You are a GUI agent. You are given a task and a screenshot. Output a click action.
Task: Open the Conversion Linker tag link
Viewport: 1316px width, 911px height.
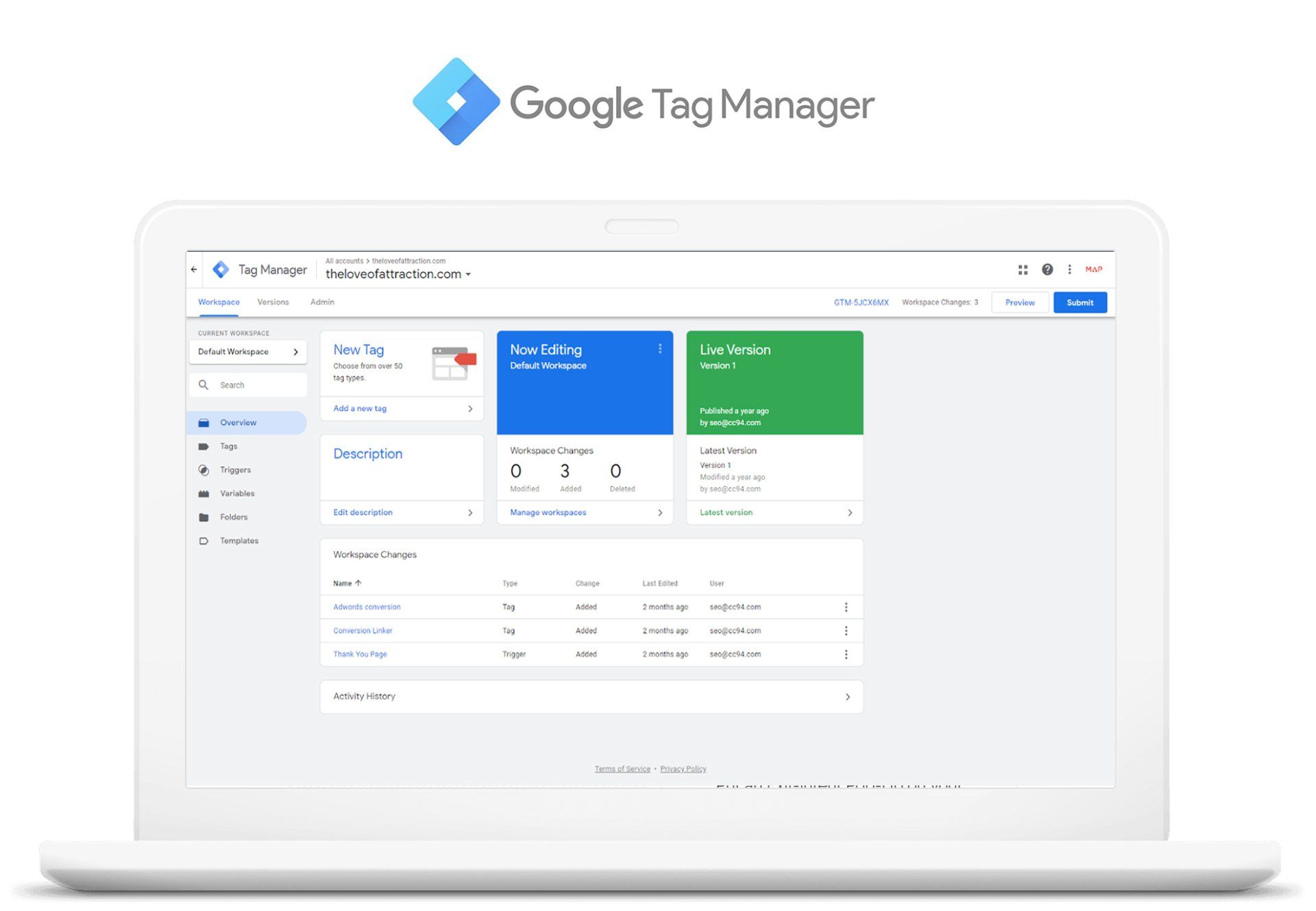tap(363, 631)
